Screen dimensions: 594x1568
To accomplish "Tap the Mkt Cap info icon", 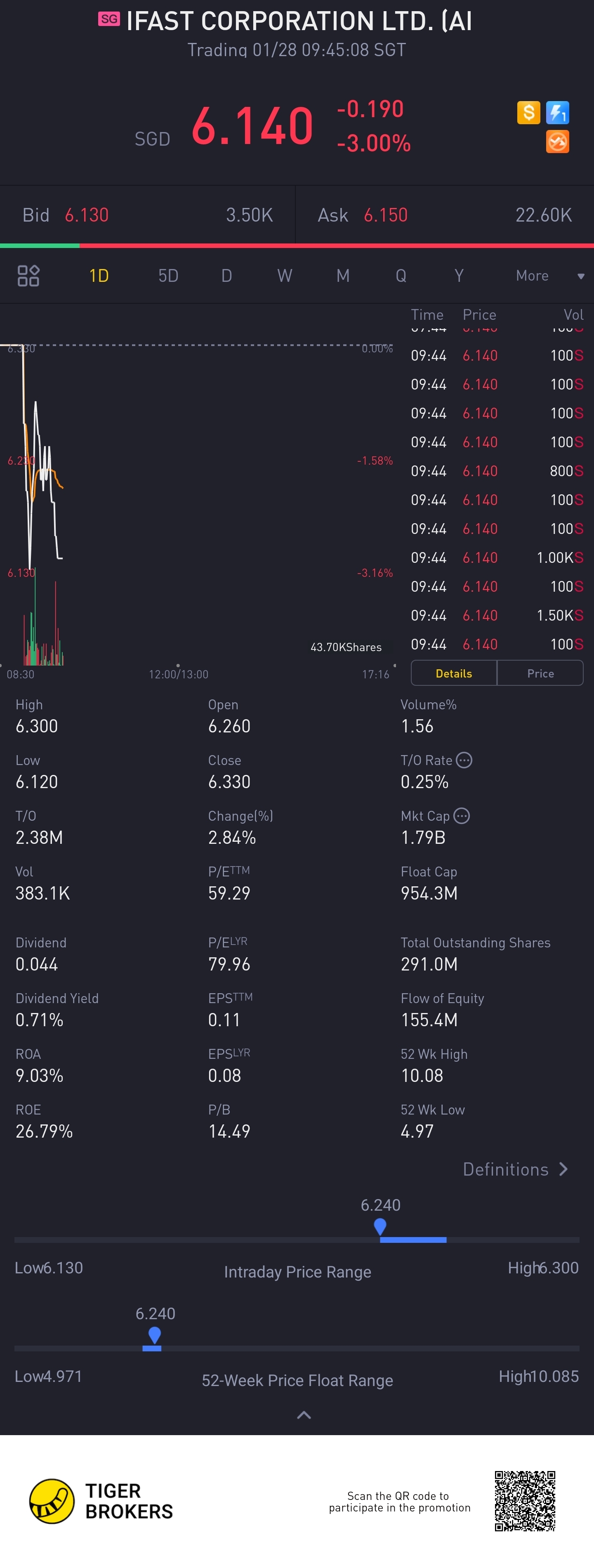I will coord(462,816).
